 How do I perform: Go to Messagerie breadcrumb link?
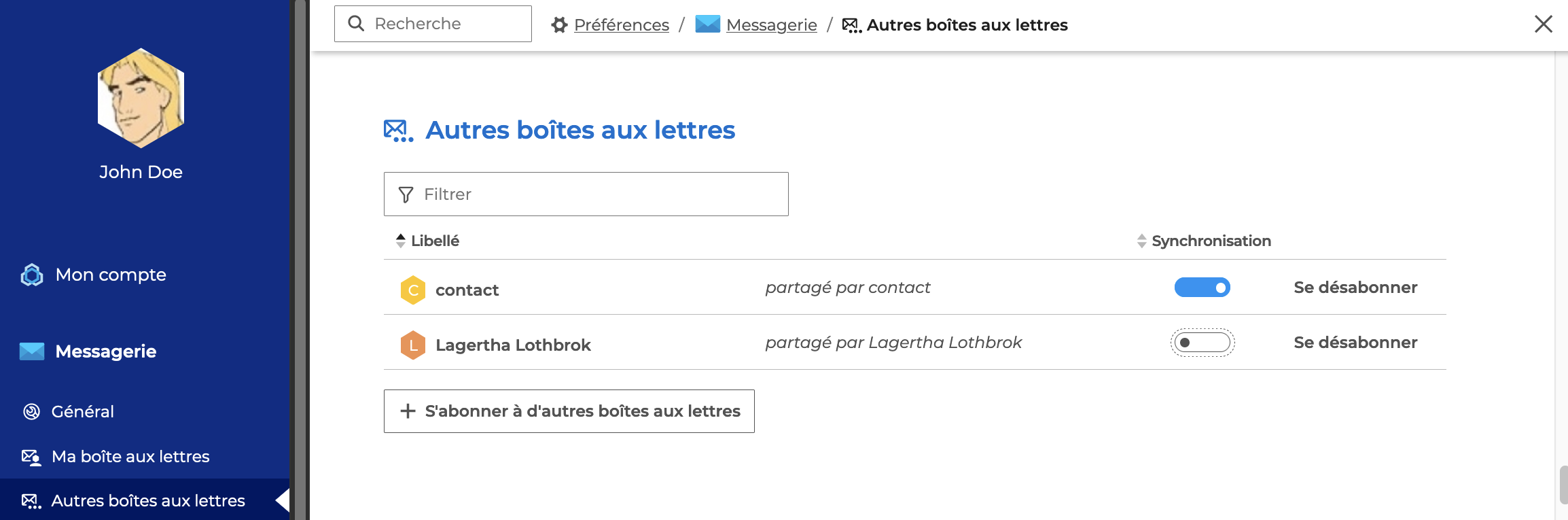point(771,25)
